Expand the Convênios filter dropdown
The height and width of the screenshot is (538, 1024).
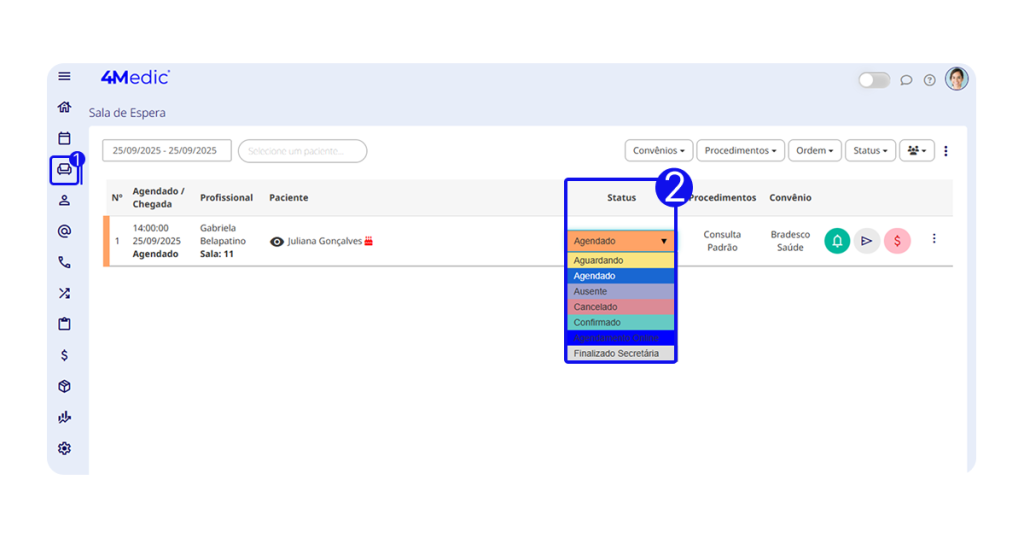(x=659, y=151)
